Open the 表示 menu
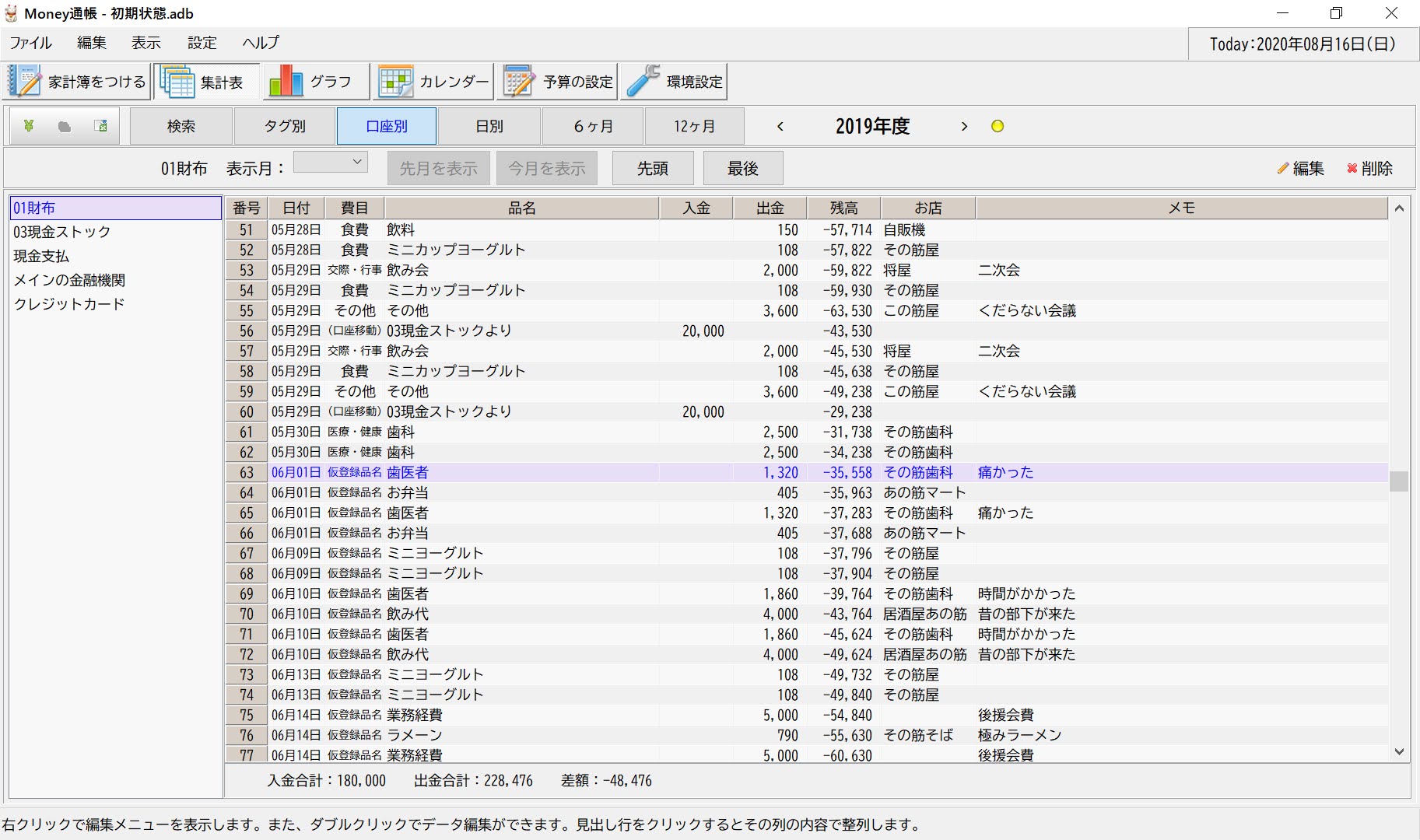Image resolution: width=1420 pixels, height=840 pixels. (146, 43)
